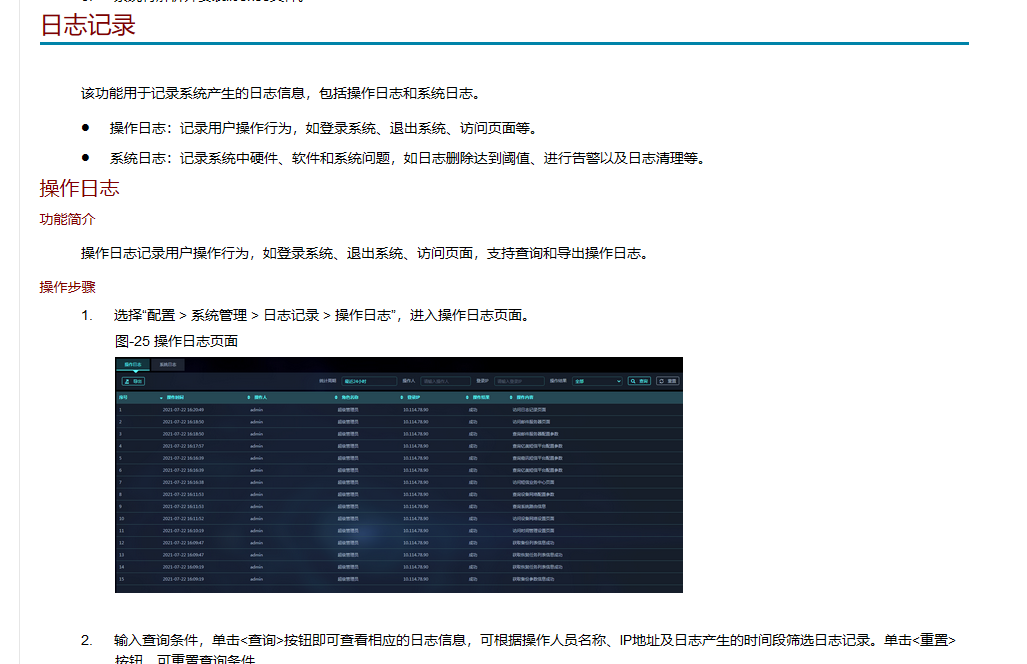In the figure, click the 登录IP input field

(x=519, y=381)
